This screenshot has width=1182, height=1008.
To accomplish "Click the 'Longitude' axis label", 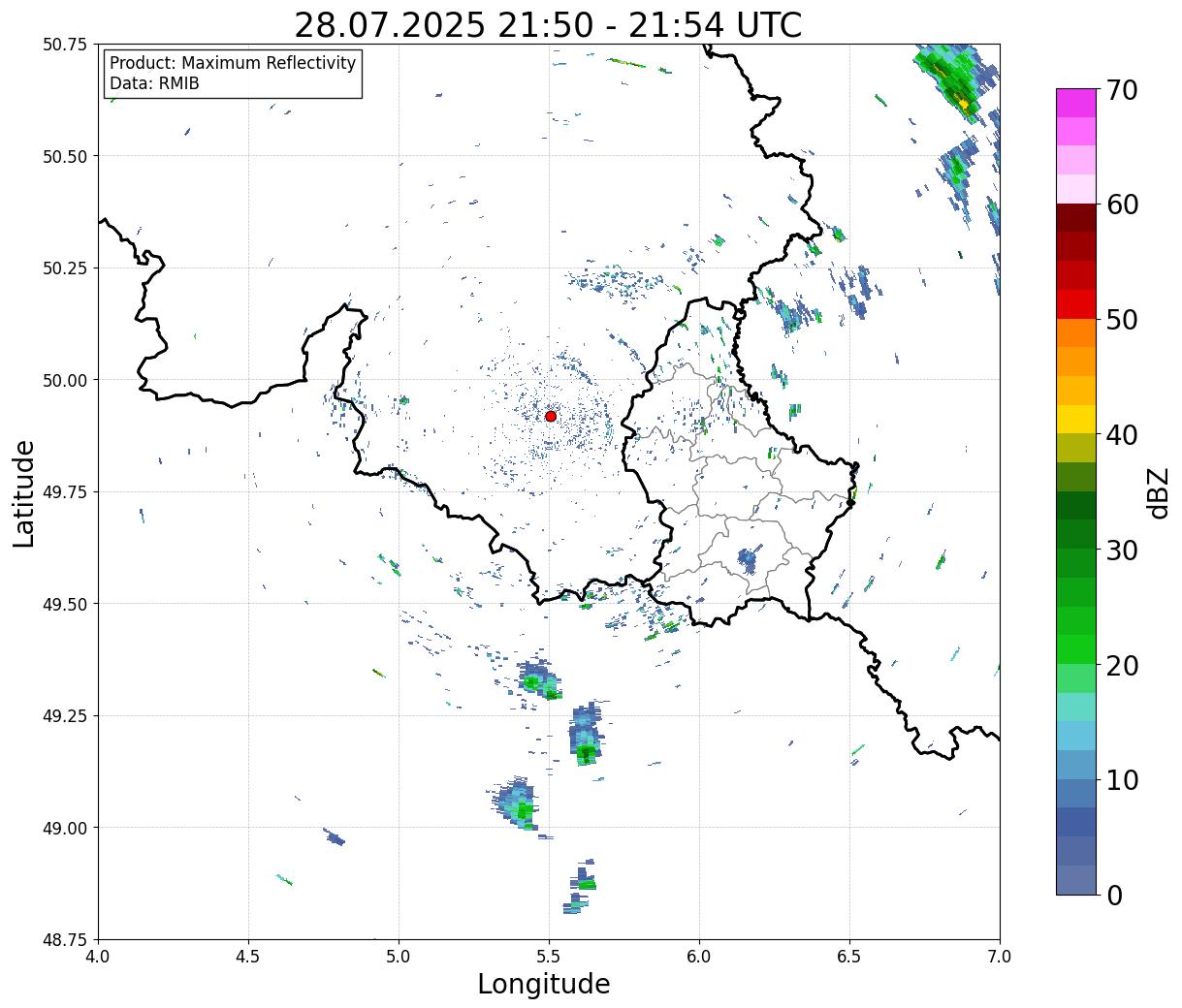I will 544,984.
